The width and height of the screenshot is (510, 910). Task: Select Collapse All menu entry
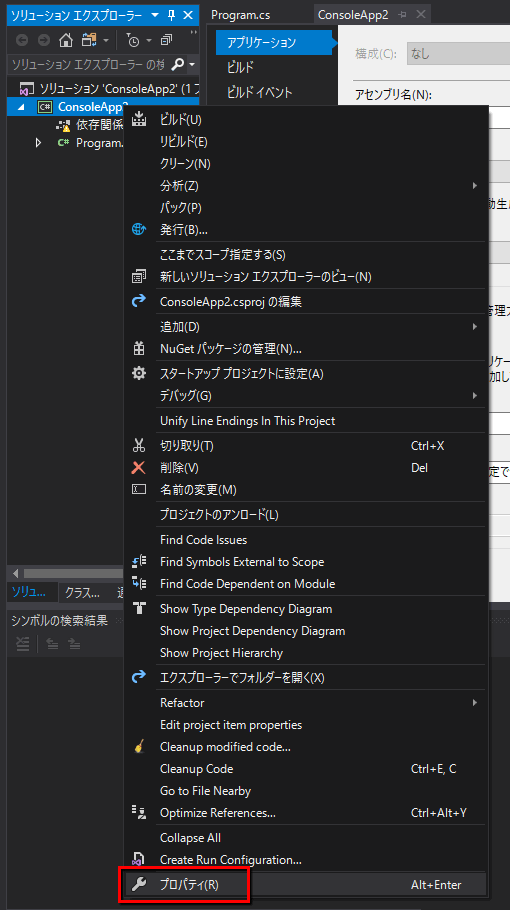[306, 838]
